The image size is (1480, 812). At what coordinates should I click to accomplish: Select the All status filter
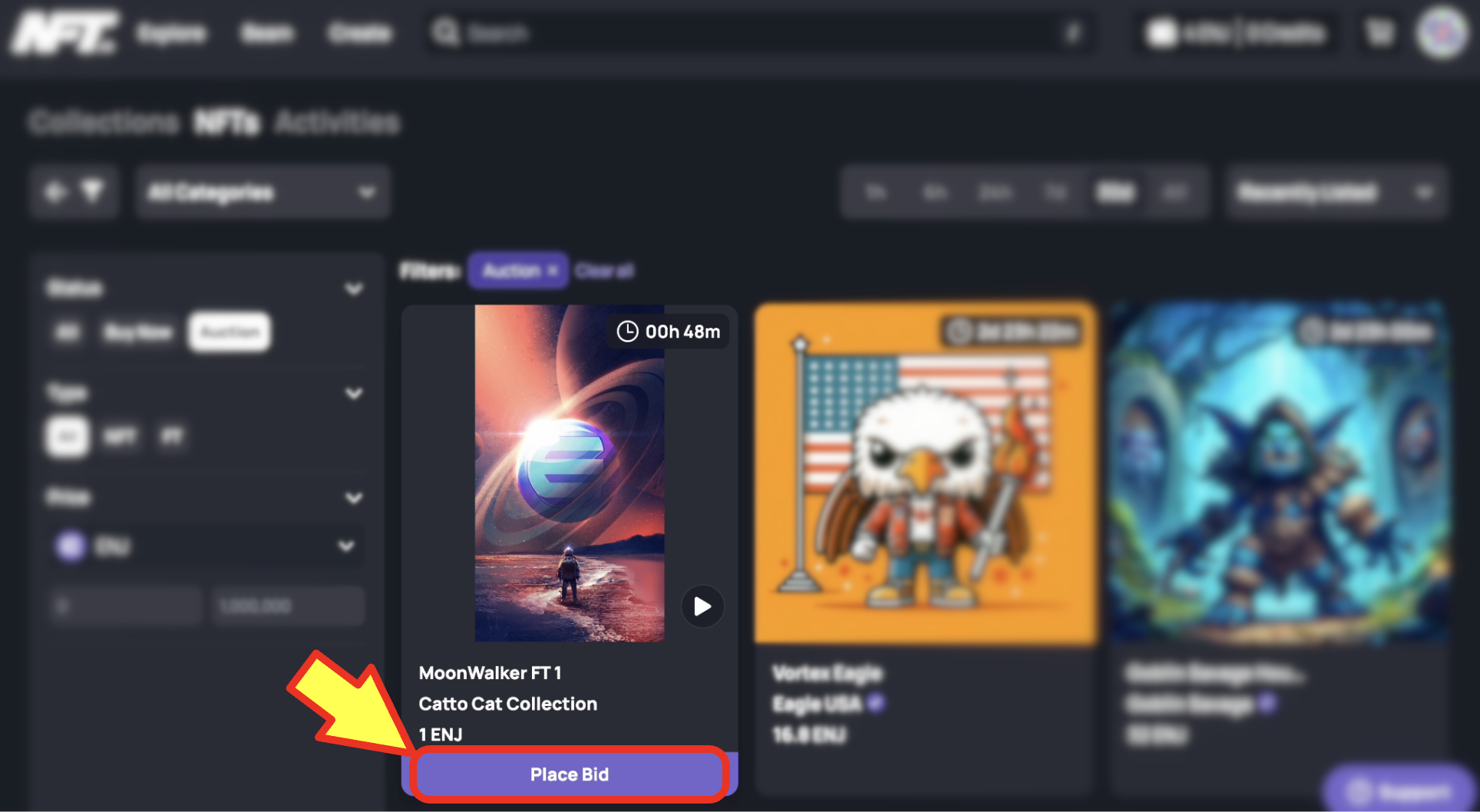67,332
